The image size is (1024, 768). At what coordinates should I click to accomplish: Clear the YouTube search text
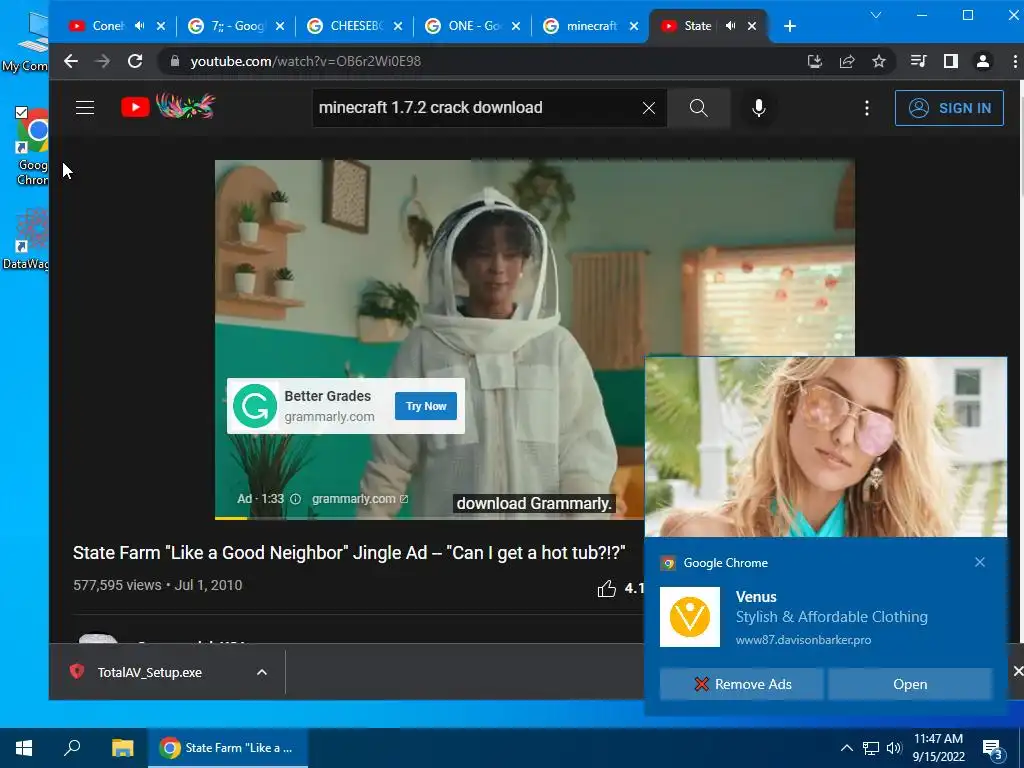point(648,108)
